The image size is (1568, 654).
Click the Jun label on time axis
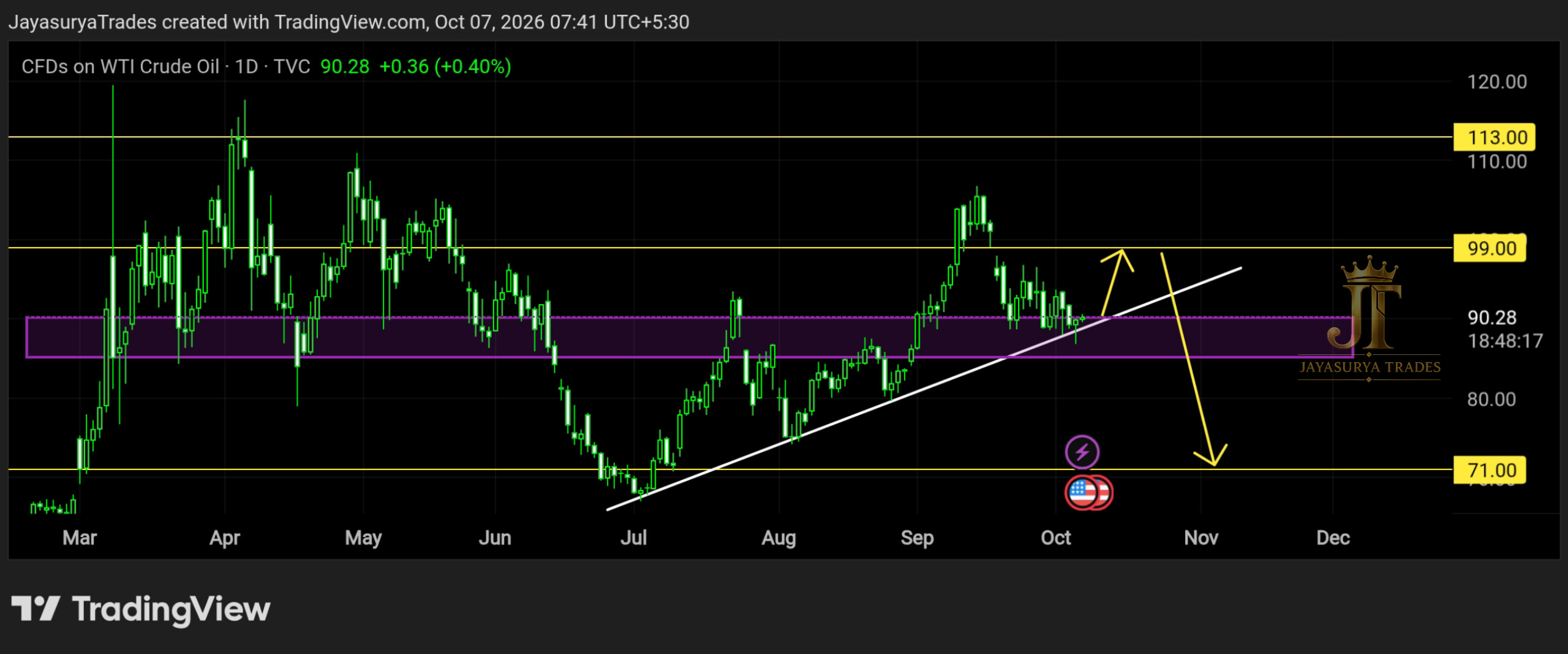point(495,538)
